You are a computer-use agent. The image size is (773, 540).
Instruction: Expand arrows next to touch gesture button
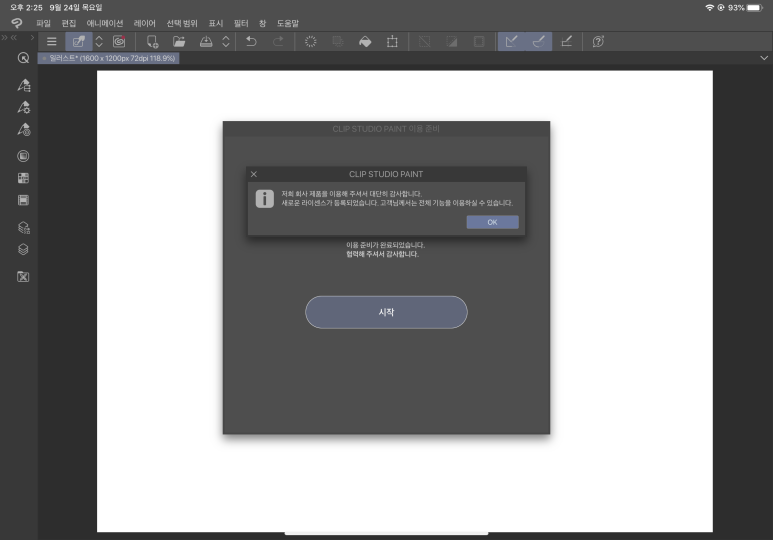(x=99, y=41)
